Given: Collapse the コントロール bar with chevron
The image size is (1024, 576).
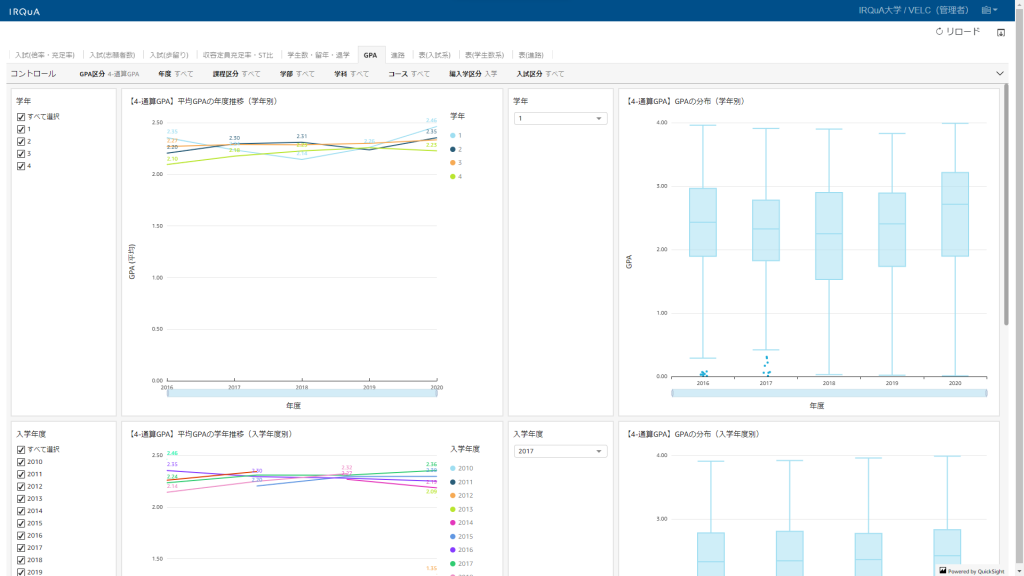Looking at the screenshot, I should point(1000,73).
